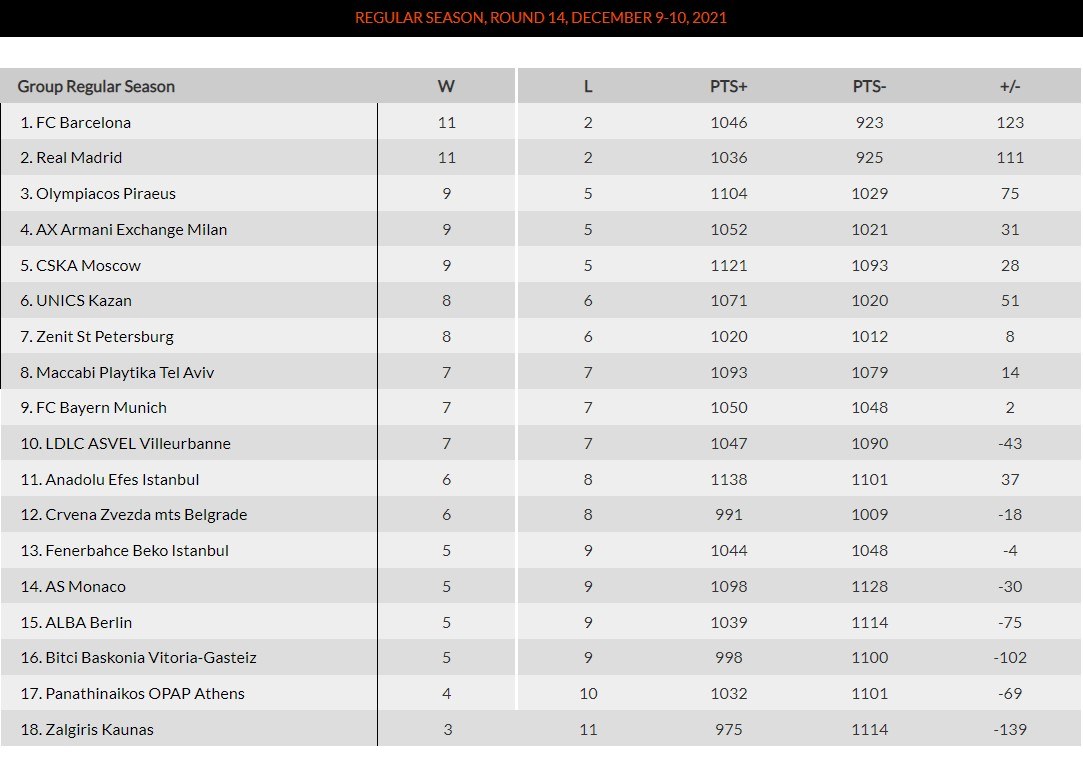Image resolution: width=1083 pixels, height=757 pixels.
Task: Open Anadolu Efes Istanbul team link
Action: click(x=122, y=479)
